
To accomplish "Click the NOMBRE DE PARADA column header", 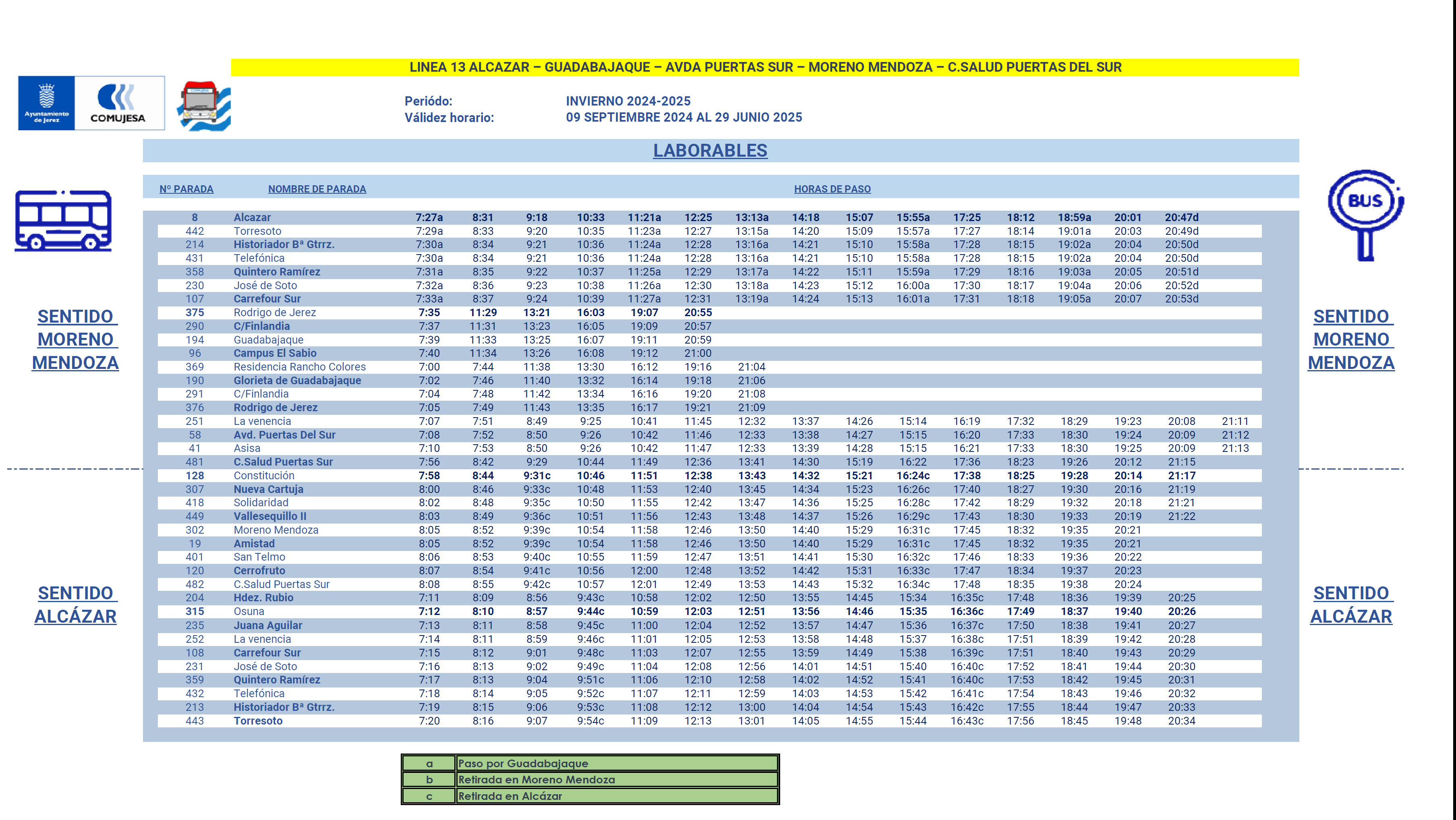I will (x=317, y=189).
